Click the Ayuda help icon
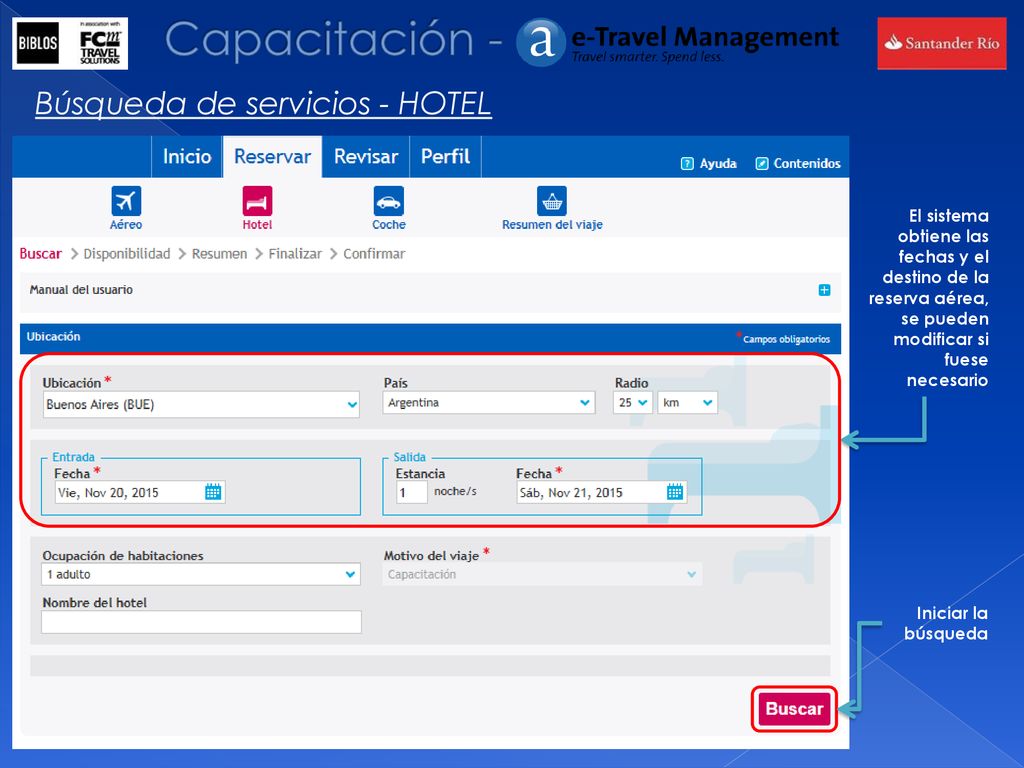The image size is (1024, 768). 687,163
